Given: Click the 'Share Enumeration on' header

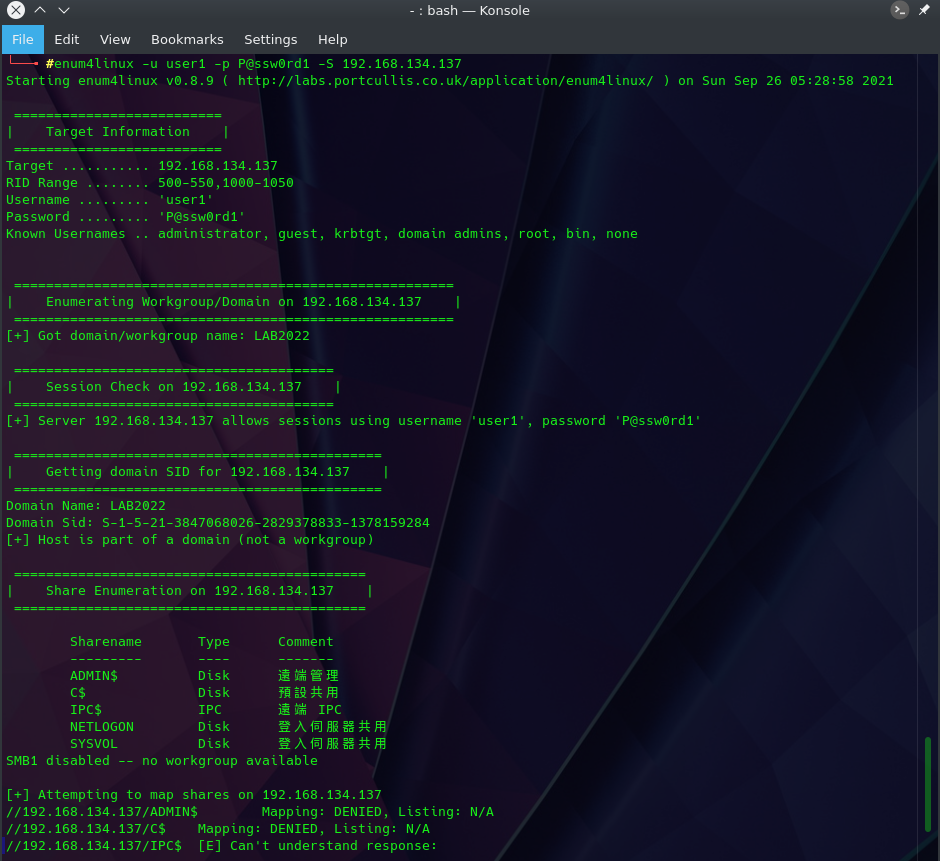Looking at the screenshot, I should (x=190, y=590).
